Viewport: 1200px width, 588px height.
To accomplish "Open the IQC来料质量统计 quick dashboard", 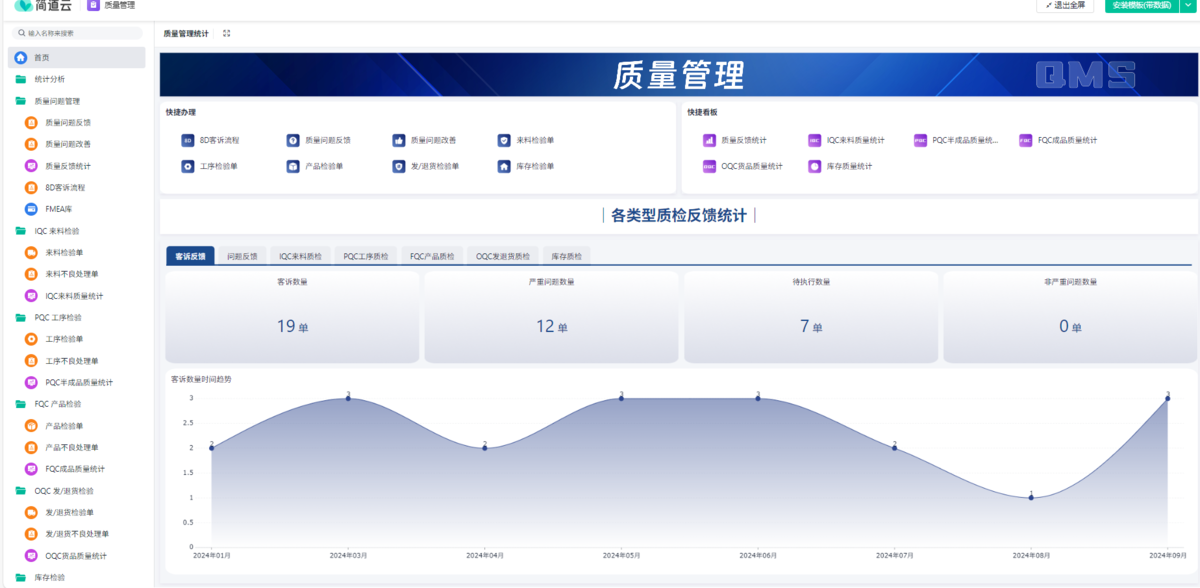I will click(x=815, y=141).
